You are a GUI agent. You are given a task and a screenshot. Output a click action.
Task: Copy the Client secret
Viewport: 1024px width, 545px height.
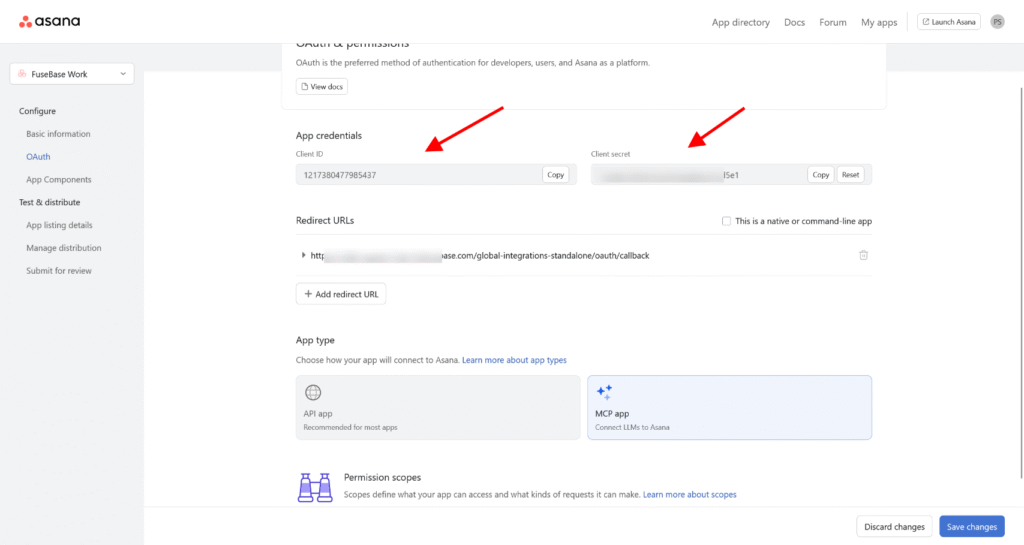click(x=820, y=175)
